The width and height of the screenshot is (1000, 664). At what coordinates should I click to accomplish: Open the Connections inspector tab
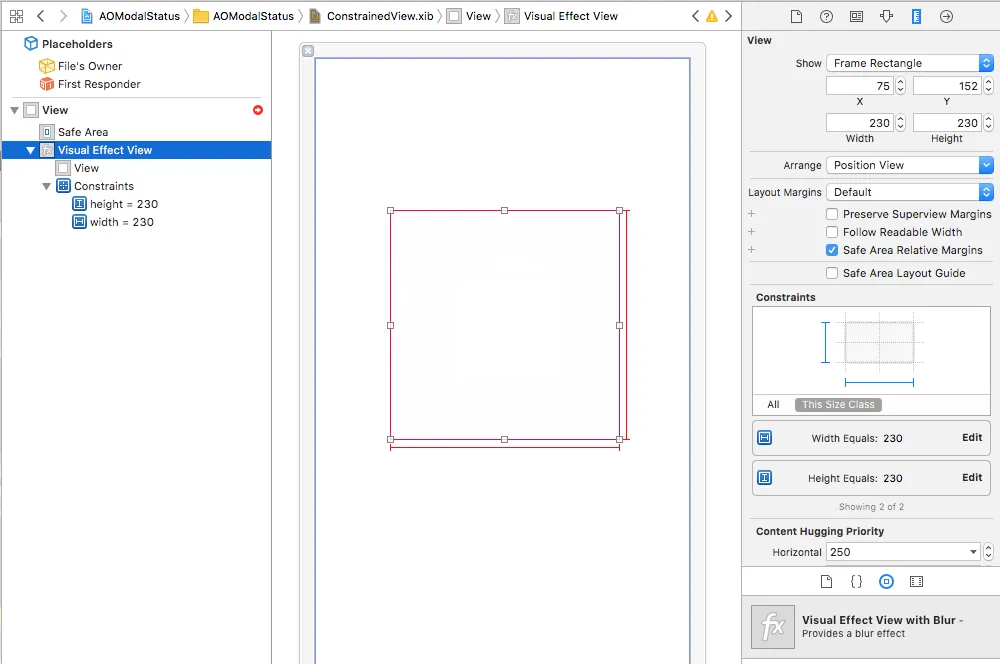coord(946,17)
